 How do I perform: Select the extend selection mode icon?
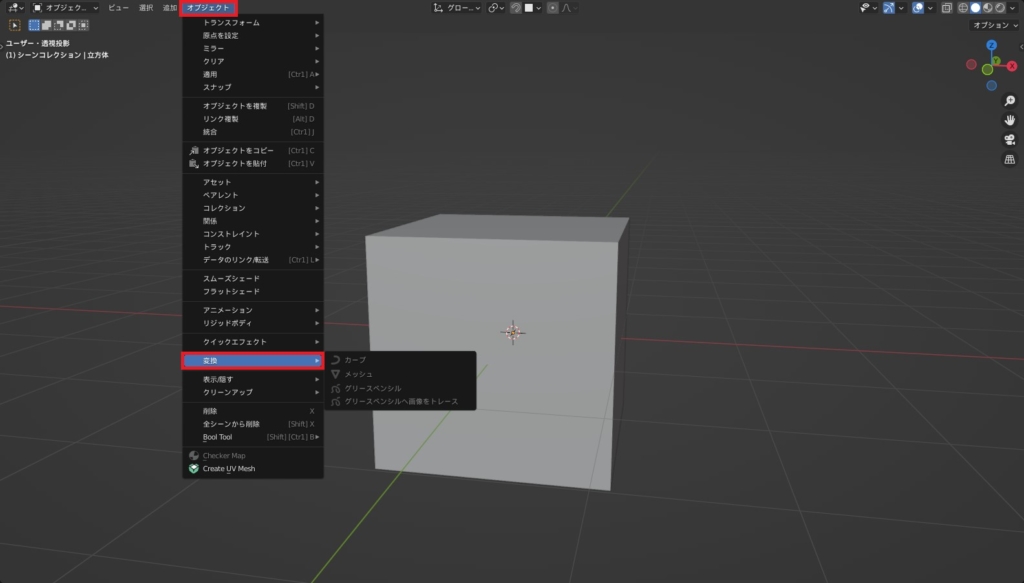click(x=46, y=25)
